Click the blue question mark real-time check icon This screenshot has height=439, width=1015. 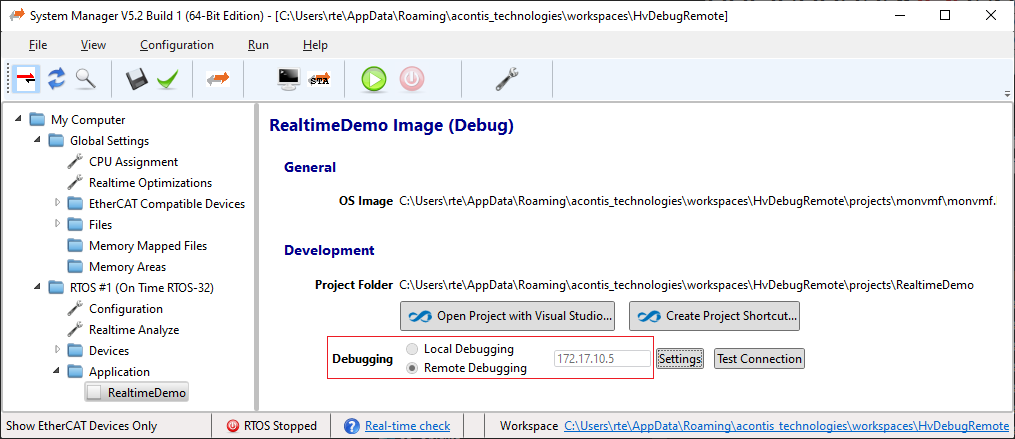[351, 426]
